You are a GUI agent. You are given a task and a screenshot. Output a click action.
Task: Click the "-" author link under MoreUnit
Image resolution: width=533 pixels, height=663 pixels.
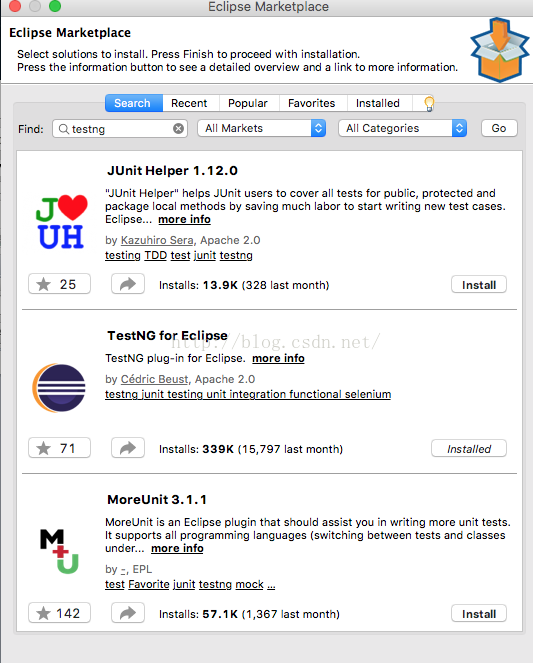point(123,570)
